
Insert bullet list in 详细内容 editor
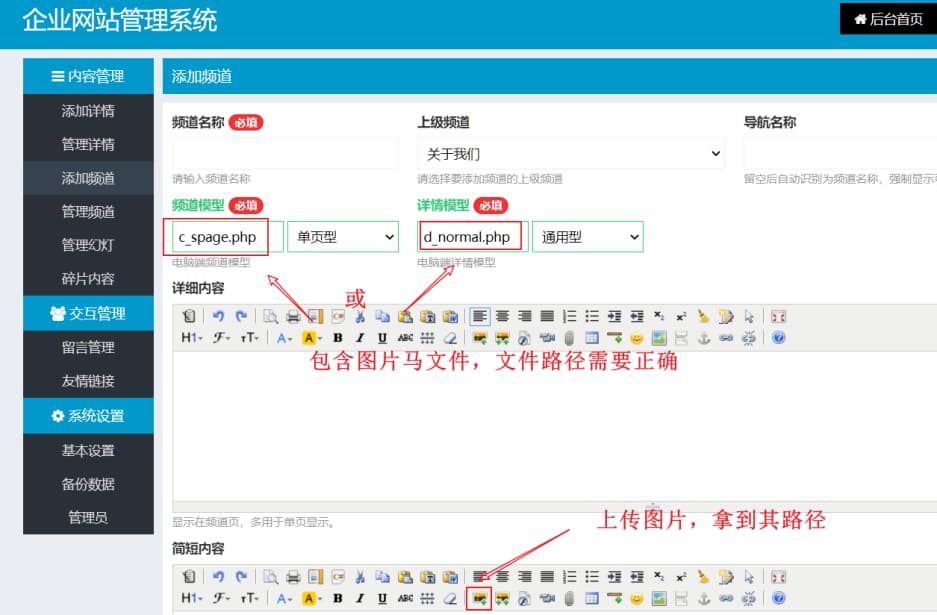point(592,316)
